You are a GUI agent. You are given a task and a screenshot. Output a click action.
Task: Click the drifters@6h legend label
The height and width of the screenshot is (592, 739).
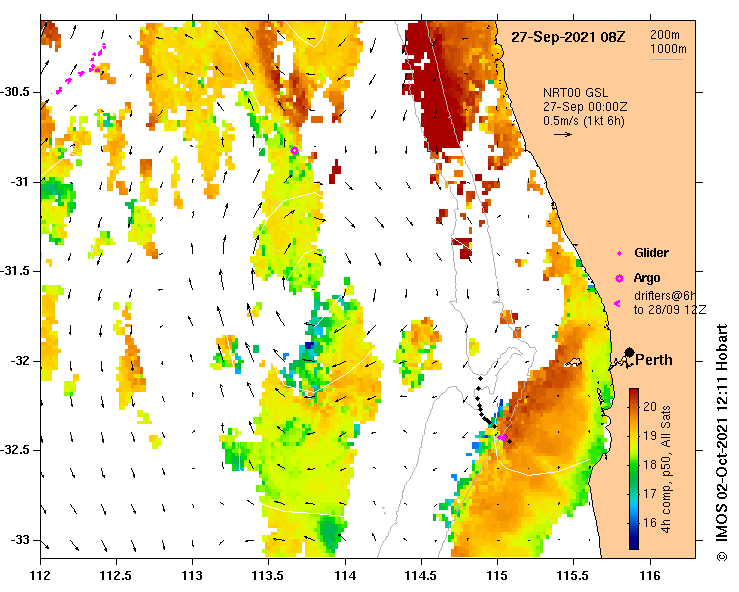point(665,296)
